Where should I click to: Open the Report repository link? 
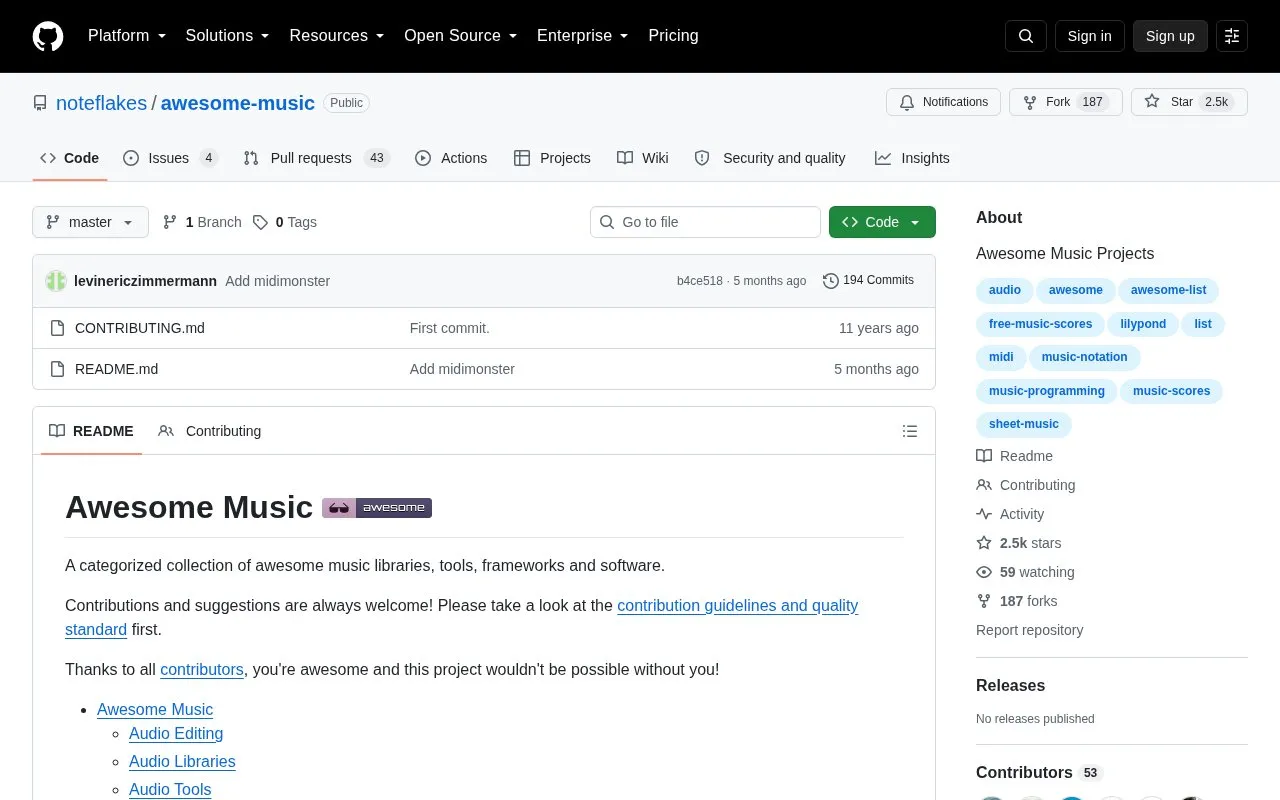[x=1029, y=630]
